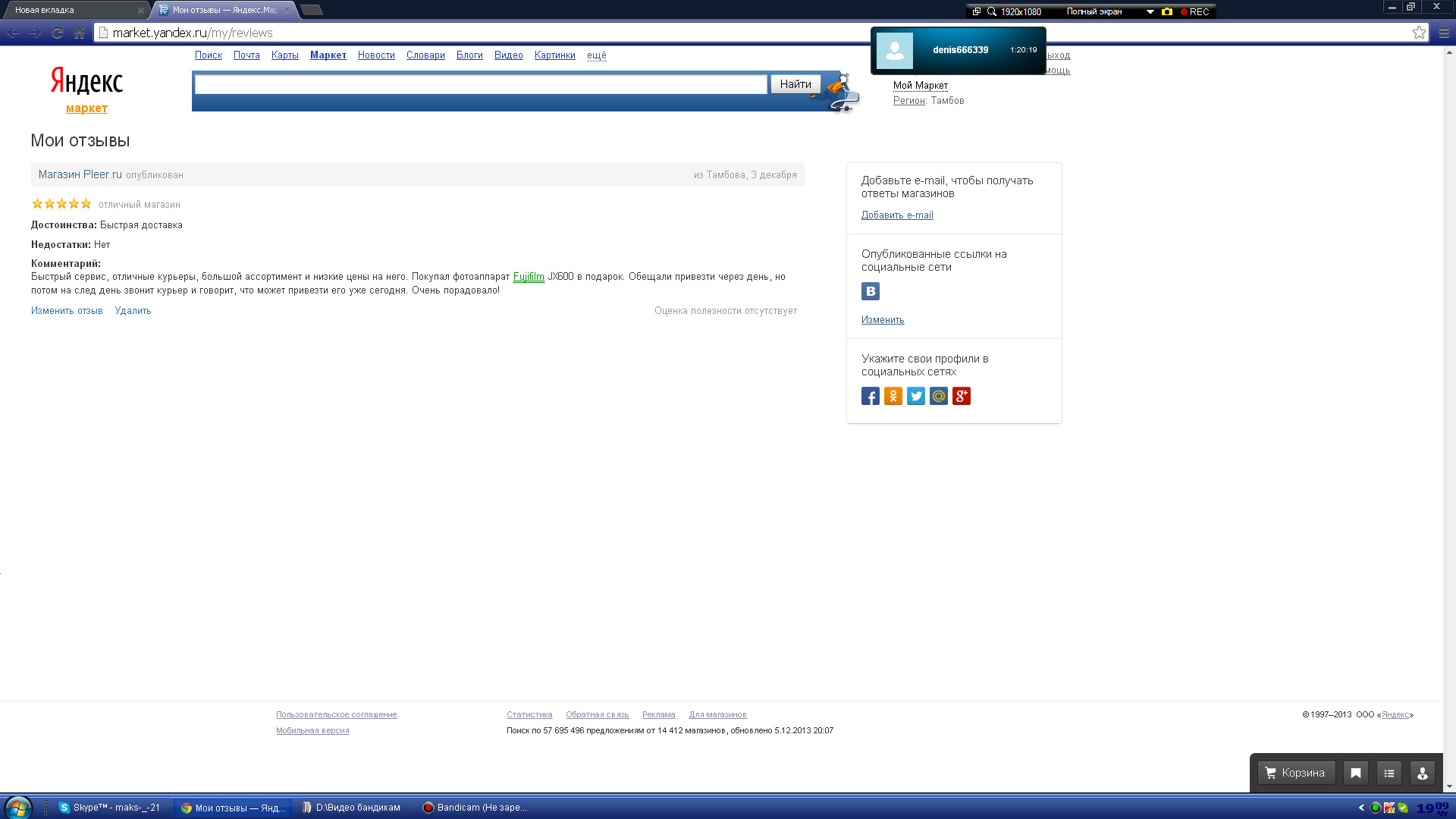Link your Facebook profile icon
This screenshot has width=1456, height=819.
(871, 396)
